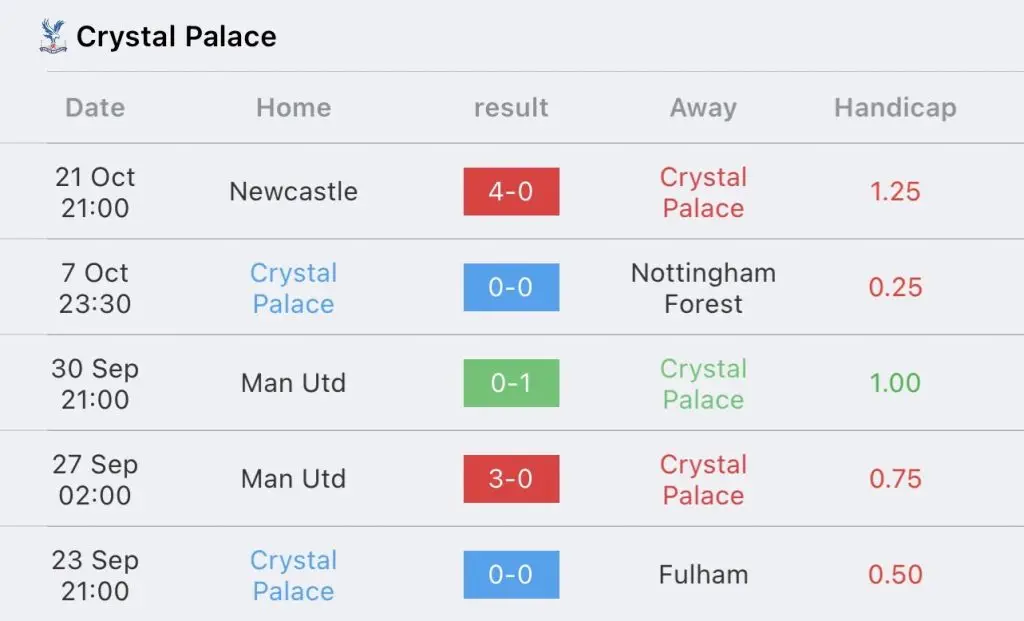Click the green 1.00 handicap value
The width and height of the screenshot is (1024, 621).
pos(895,383)
